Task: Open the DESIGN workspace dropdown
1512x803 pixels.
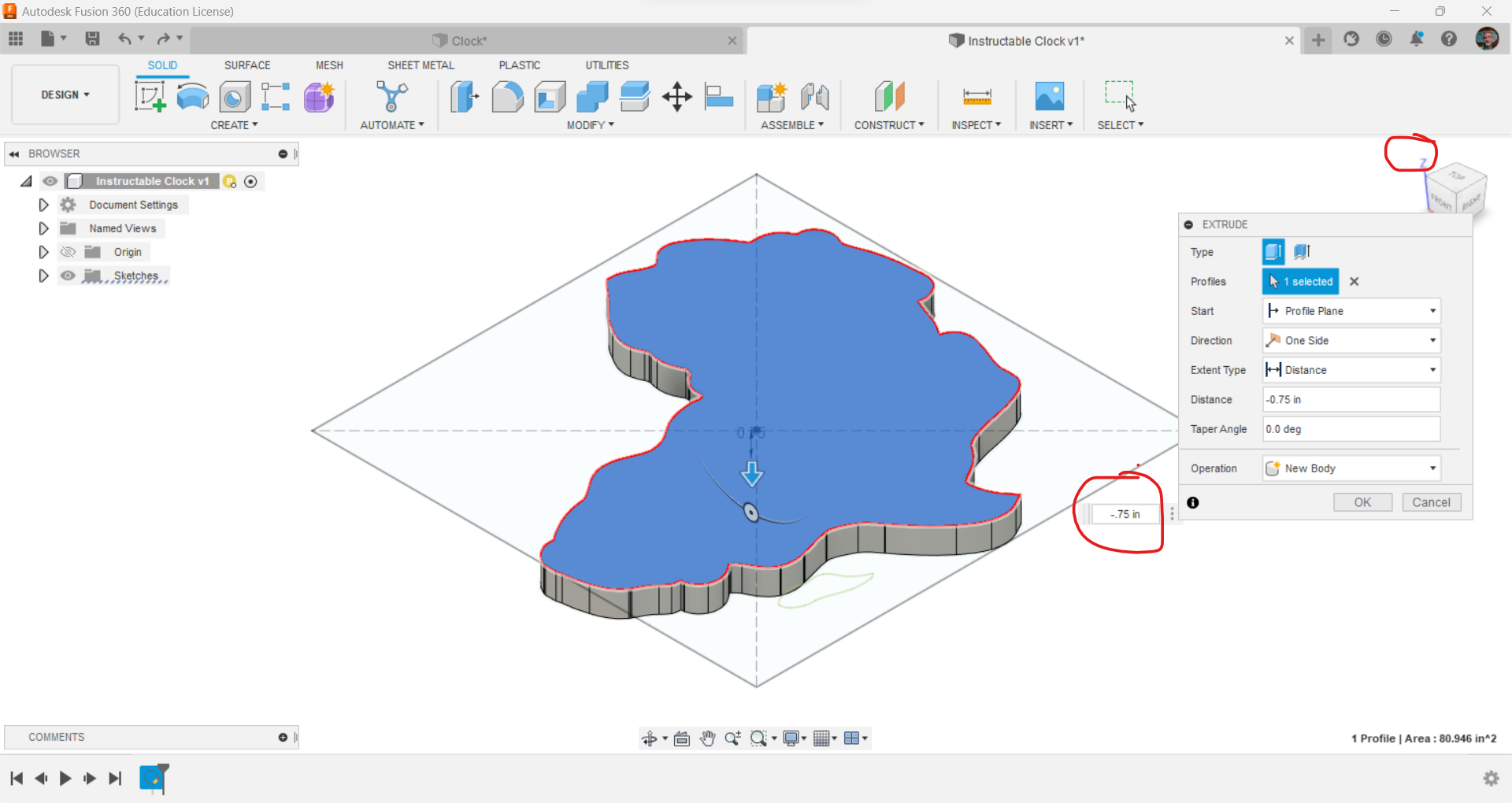Action: [x=65, y=94]
